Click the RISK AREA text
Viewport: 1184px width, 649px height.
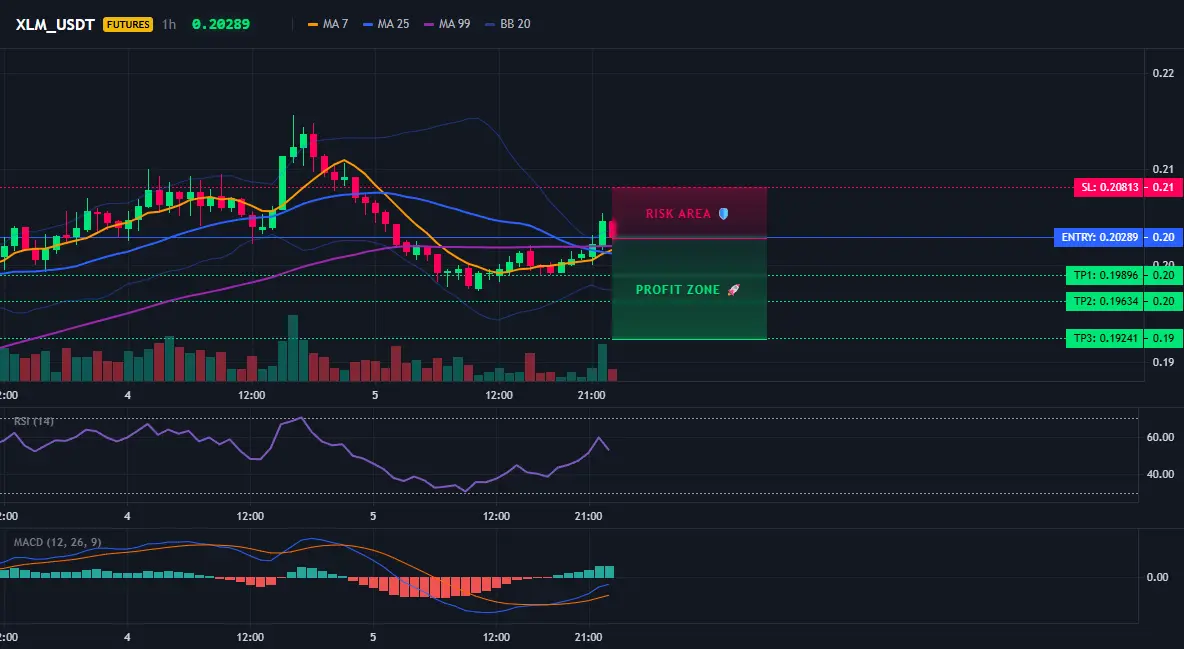click(x=678, y=214)
